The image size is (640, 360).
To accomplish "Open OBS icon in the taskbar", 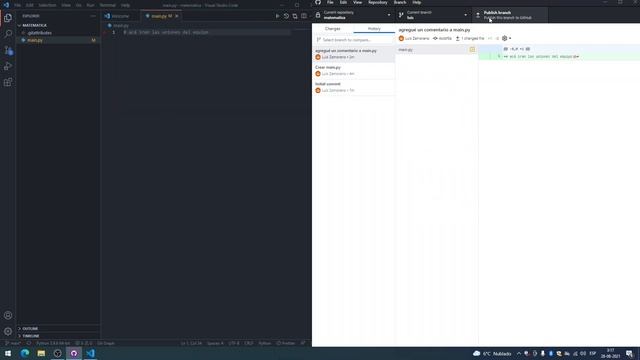I will click(58, 353).
